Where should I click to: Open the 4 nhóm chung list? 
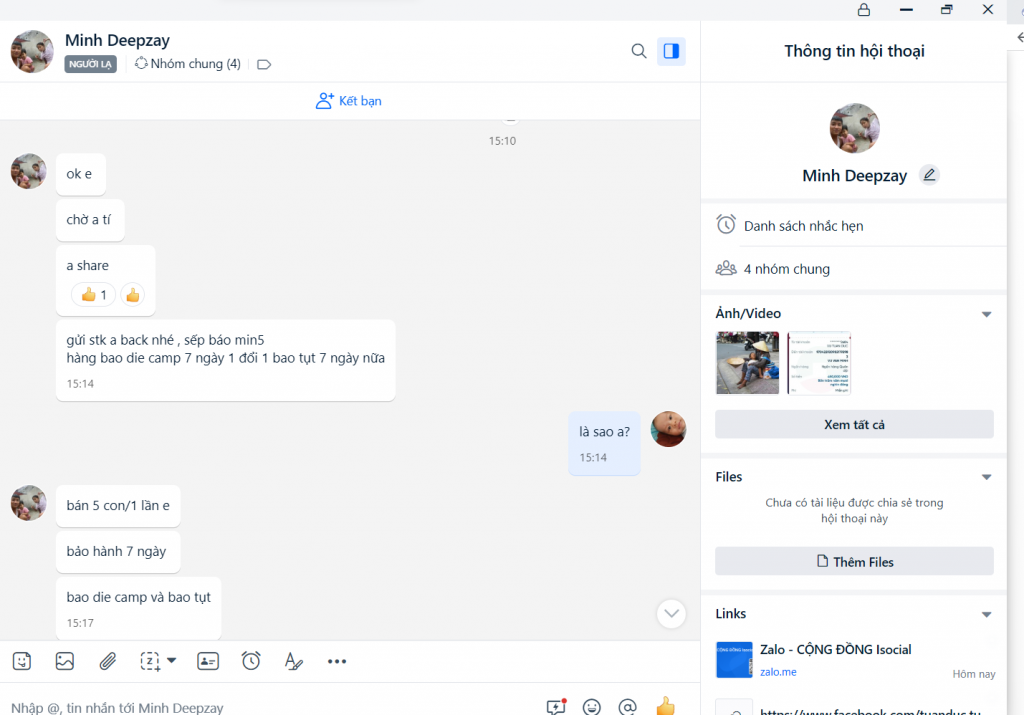[x=786, y=269]
